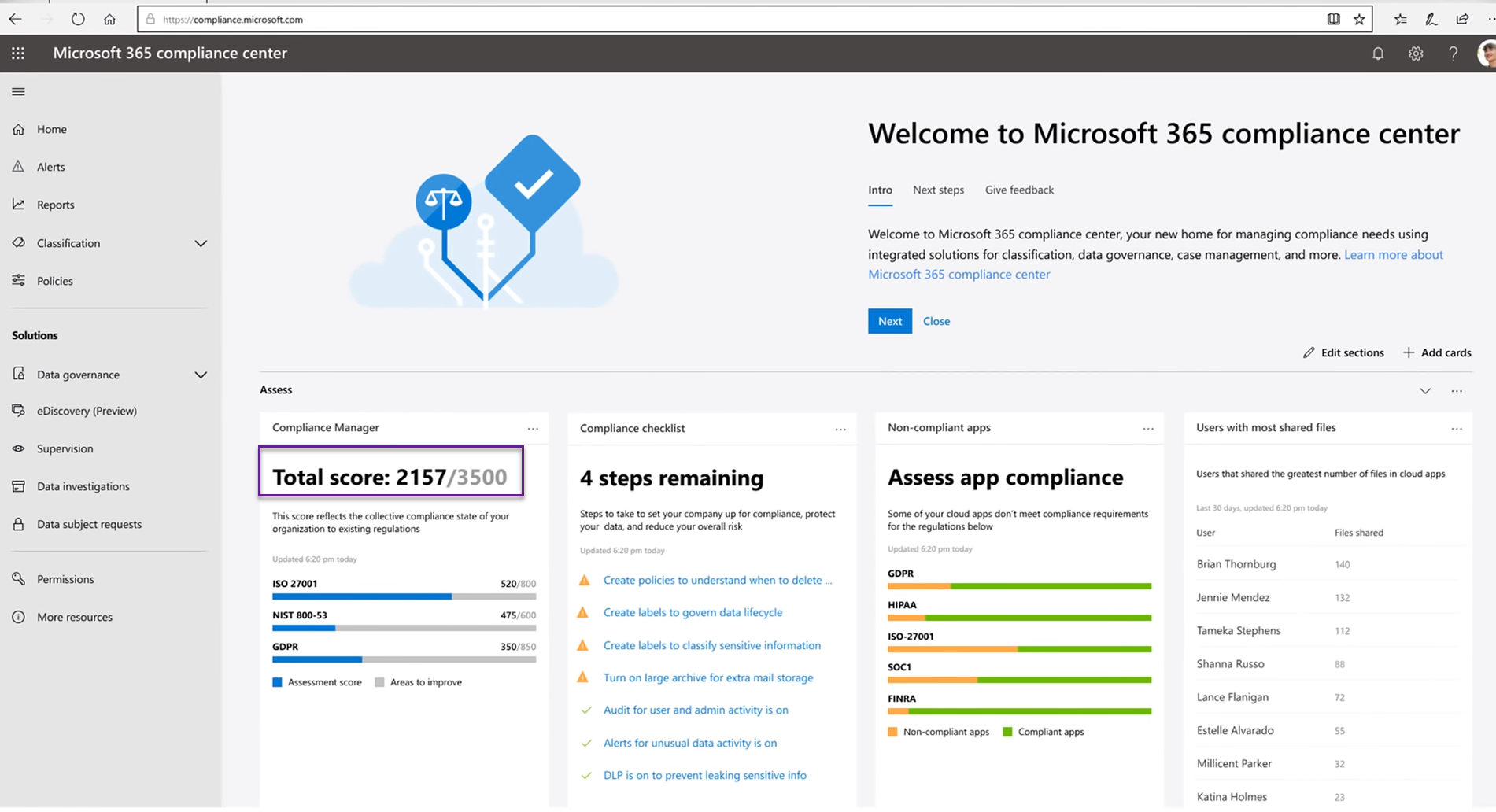Collapse the Assess section chevron
This screenshot has width=1496, height=812.
pyautogui.click(x=1425, y=390)
